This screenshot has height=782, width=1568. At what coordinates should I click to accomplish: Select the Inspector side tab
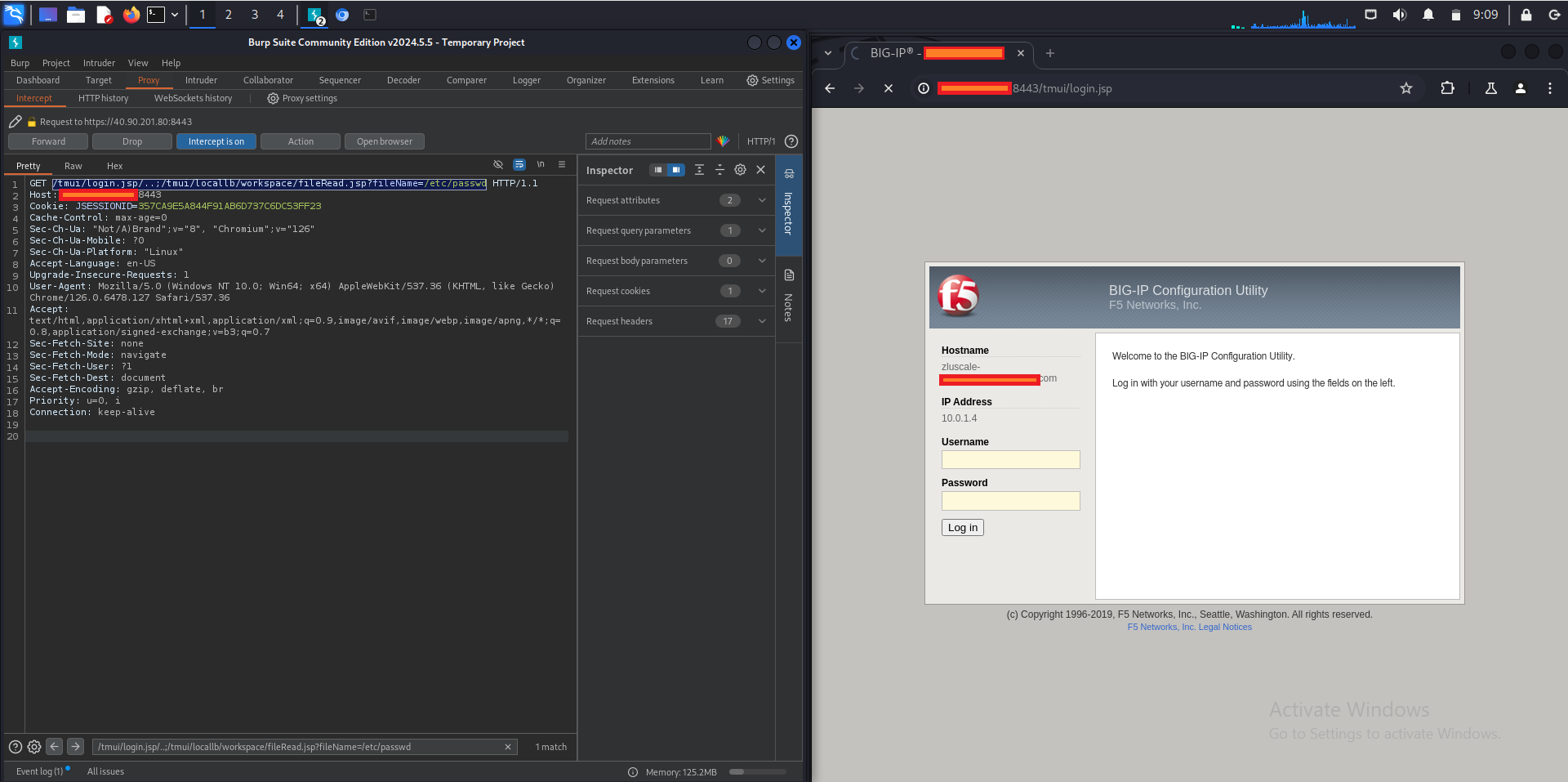click(x=789, y=204)
